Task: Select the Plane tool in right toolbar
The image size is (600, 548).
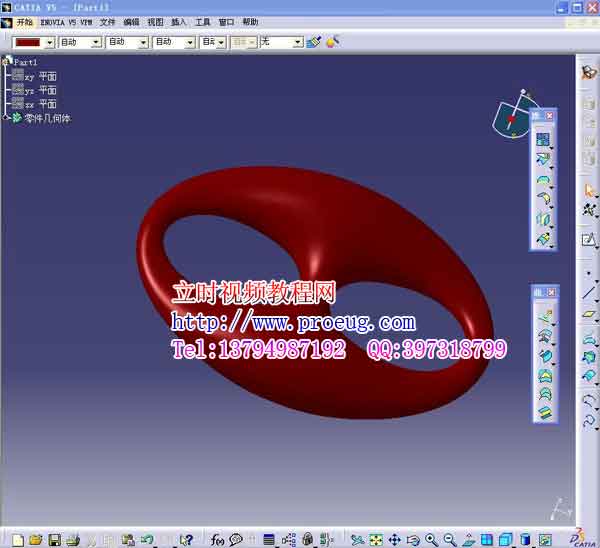Action: [589, 314]
